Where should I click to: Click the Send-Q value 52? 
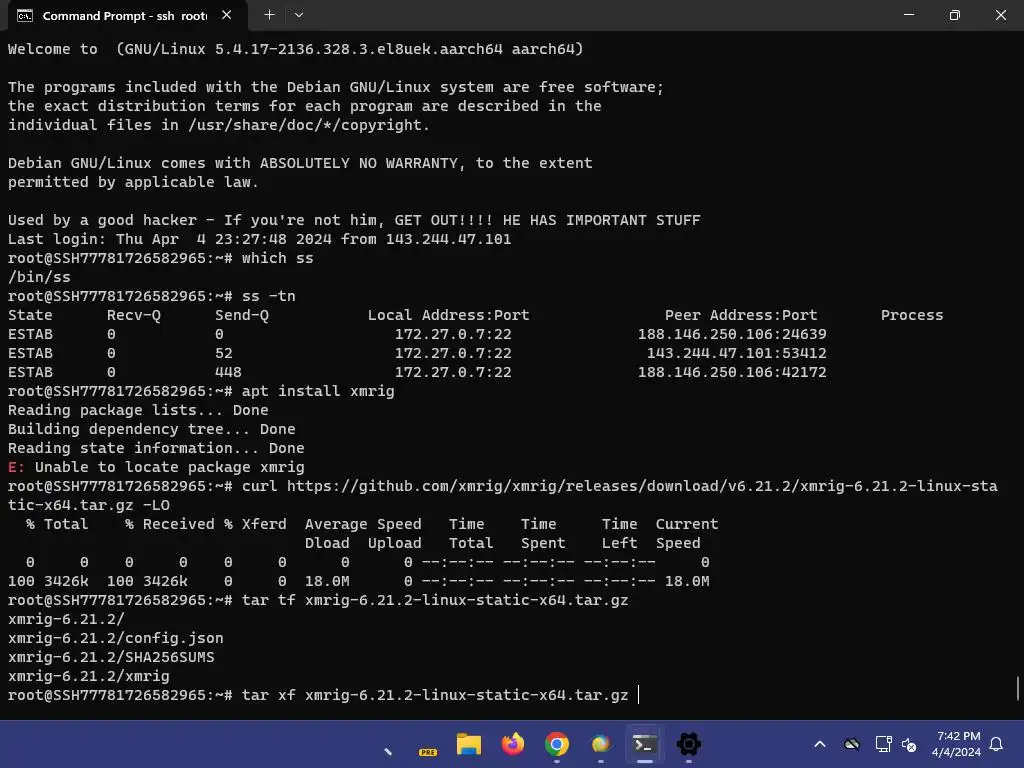coord(223,353)
